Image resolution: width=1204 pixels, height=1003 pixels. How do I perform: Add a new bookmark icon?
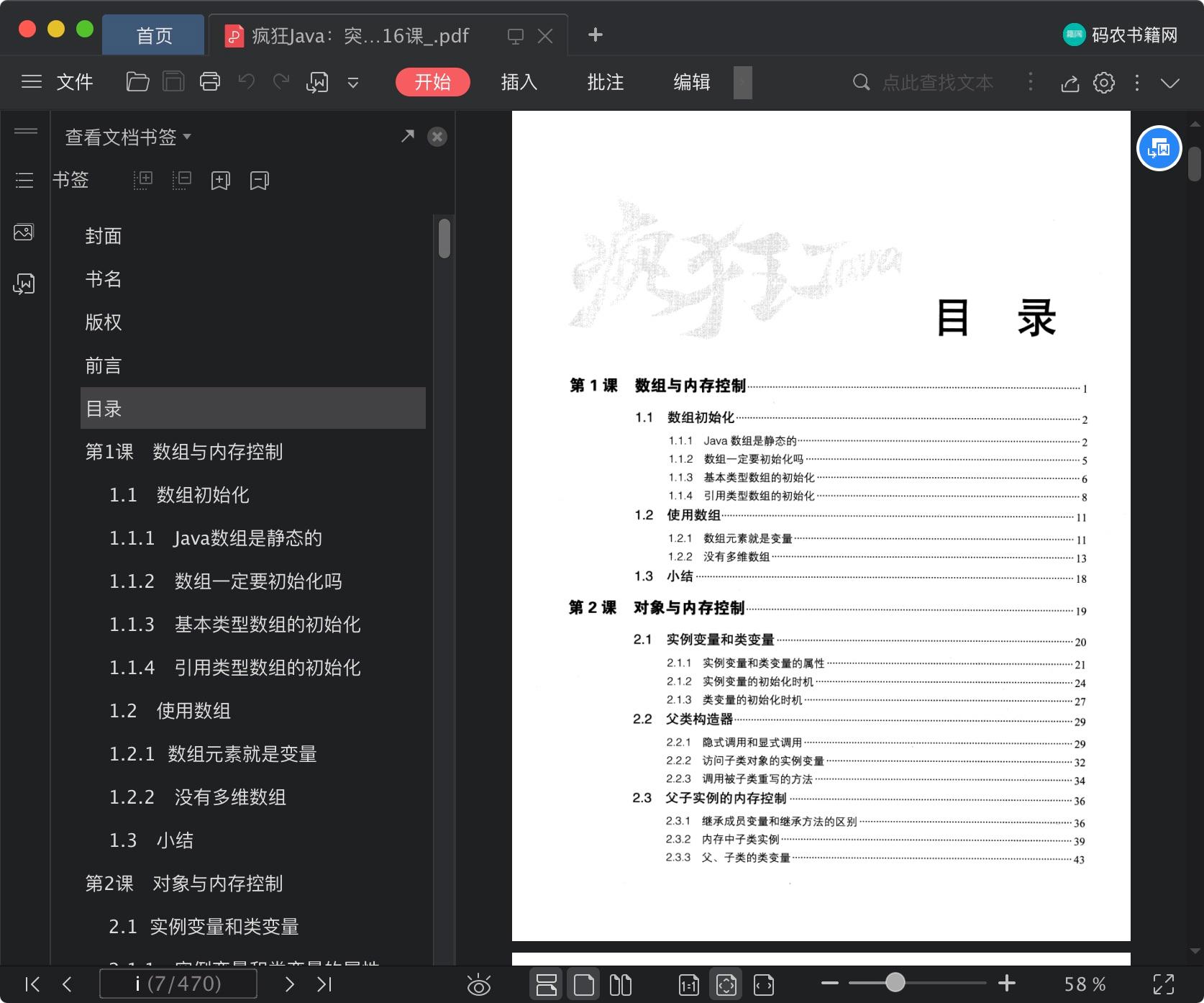221,180
